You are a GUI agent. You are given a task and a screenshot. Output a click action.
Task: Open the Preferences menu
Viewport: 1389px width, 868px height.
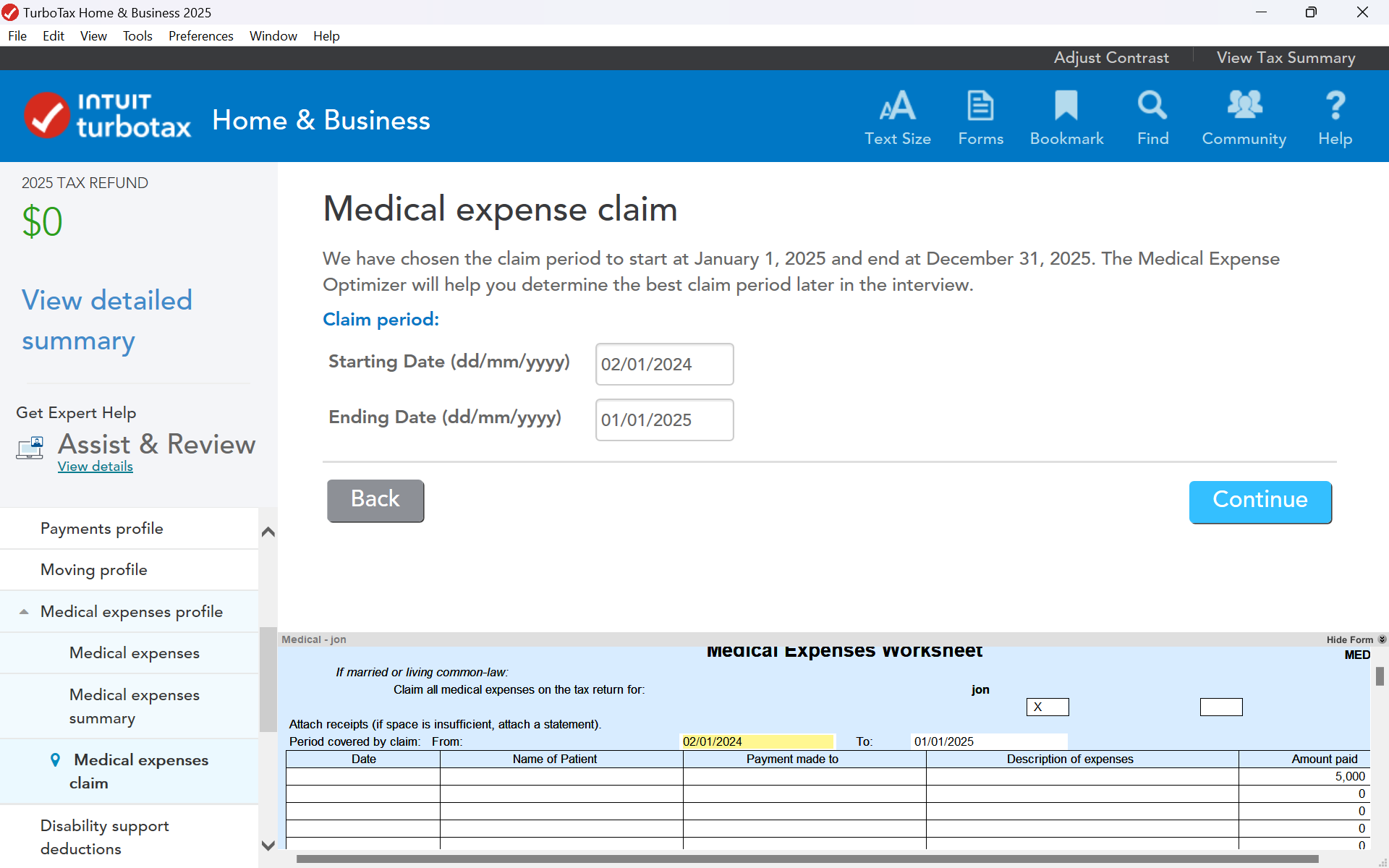(200, 36)
